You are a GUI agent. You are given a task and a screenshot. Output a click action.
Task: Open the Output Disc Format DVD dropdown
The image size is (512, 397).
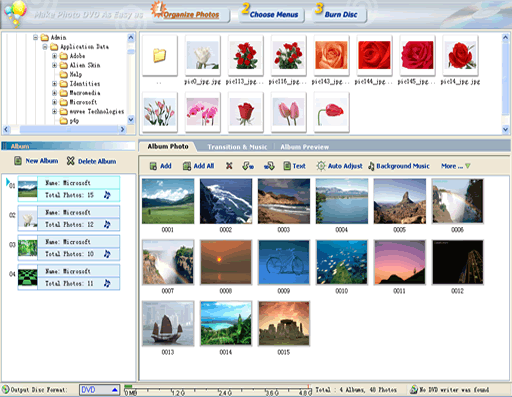pyautogui.click(x=99, y=390)
